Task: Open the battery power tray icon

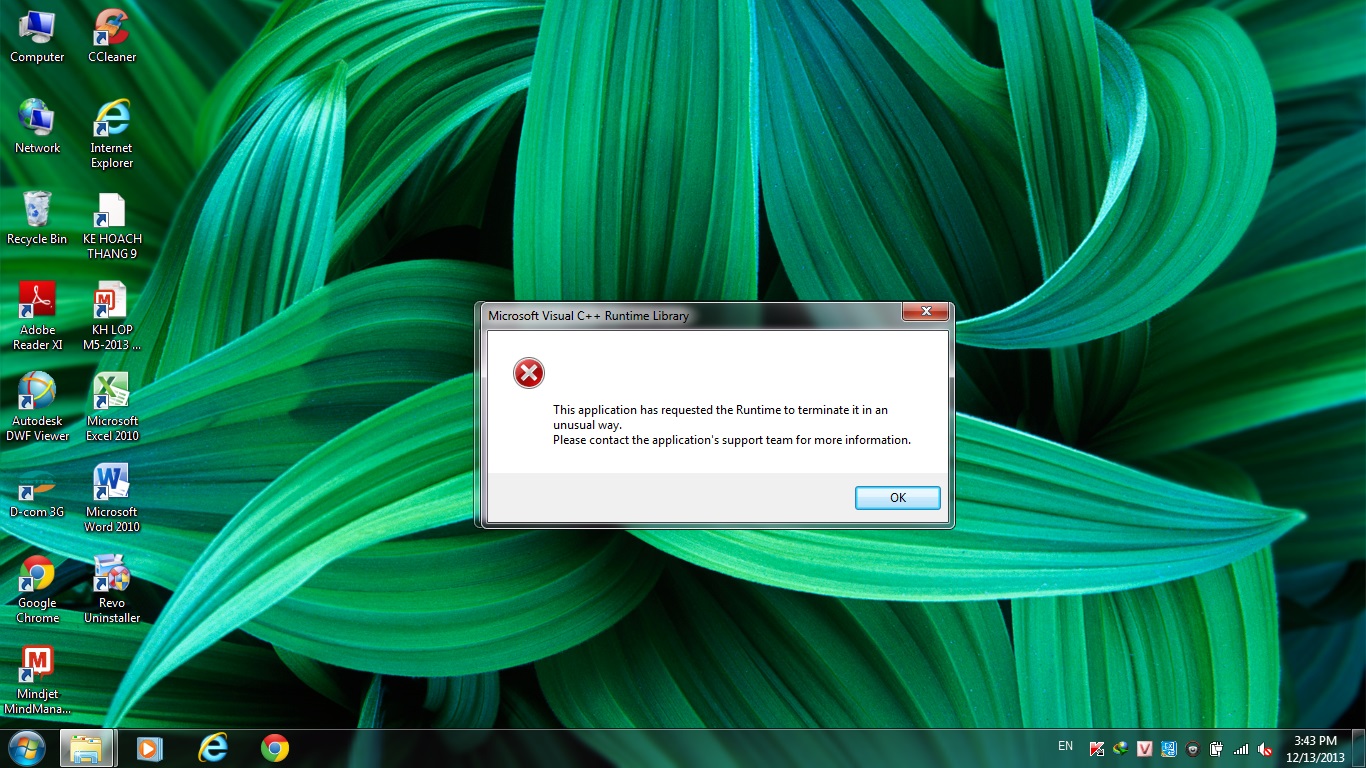Action: click(x=1217, y=749)
